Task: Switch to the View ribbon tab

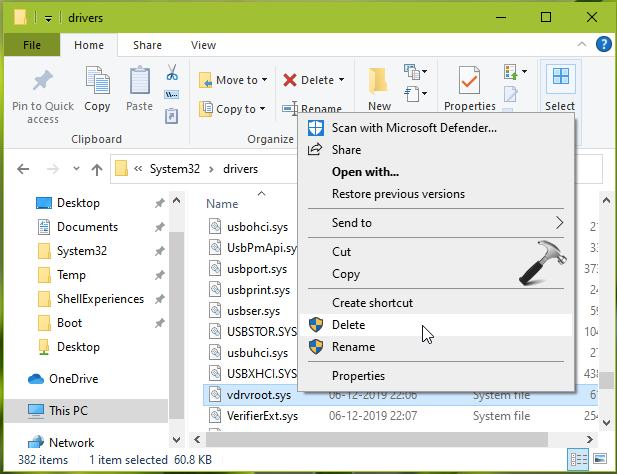Action: (x=203, y=45)
